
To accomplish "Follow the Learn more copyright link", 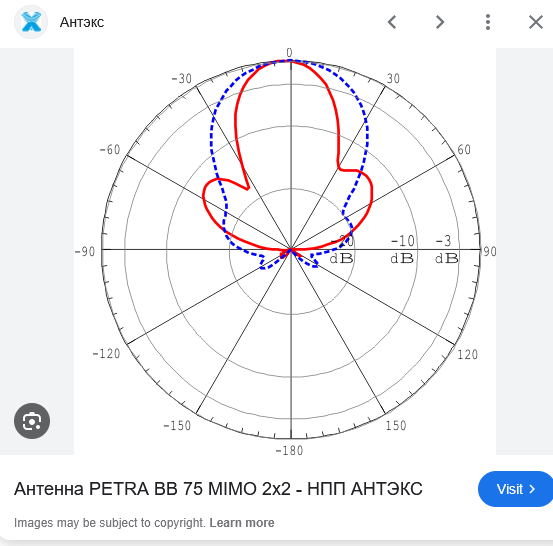I will click(x=242, y=522).
